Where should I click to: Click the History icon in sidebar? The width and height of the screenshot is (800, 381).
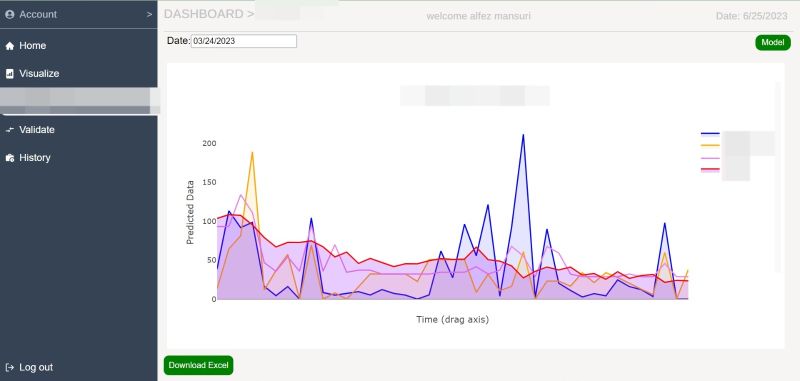[9, 158]
